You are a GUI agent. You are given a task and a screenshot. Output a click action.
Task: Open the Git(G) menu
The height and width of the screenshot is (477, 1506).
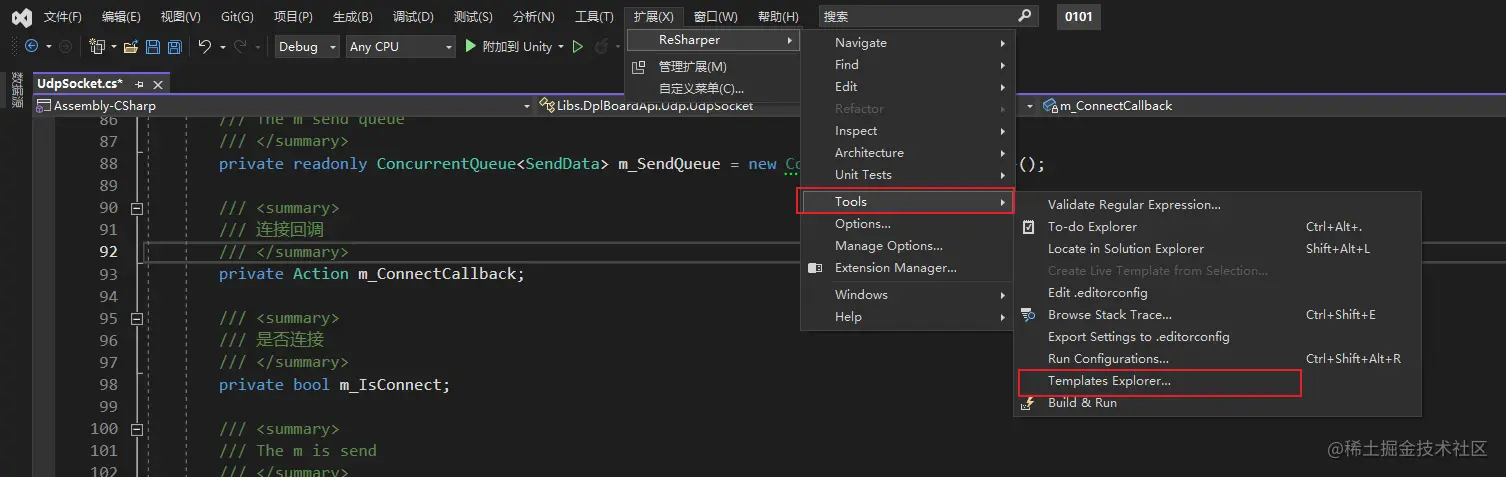(237, 17)
